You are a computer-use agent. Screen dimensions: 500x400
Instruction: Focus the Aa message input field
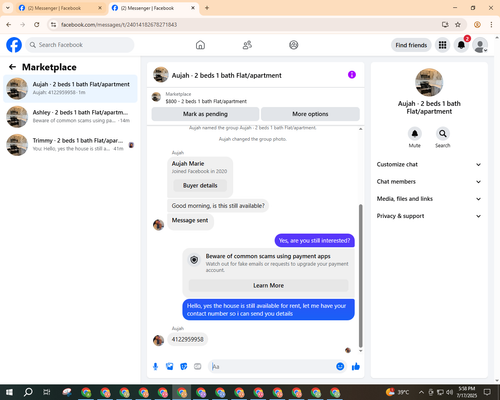click(272, 367)
